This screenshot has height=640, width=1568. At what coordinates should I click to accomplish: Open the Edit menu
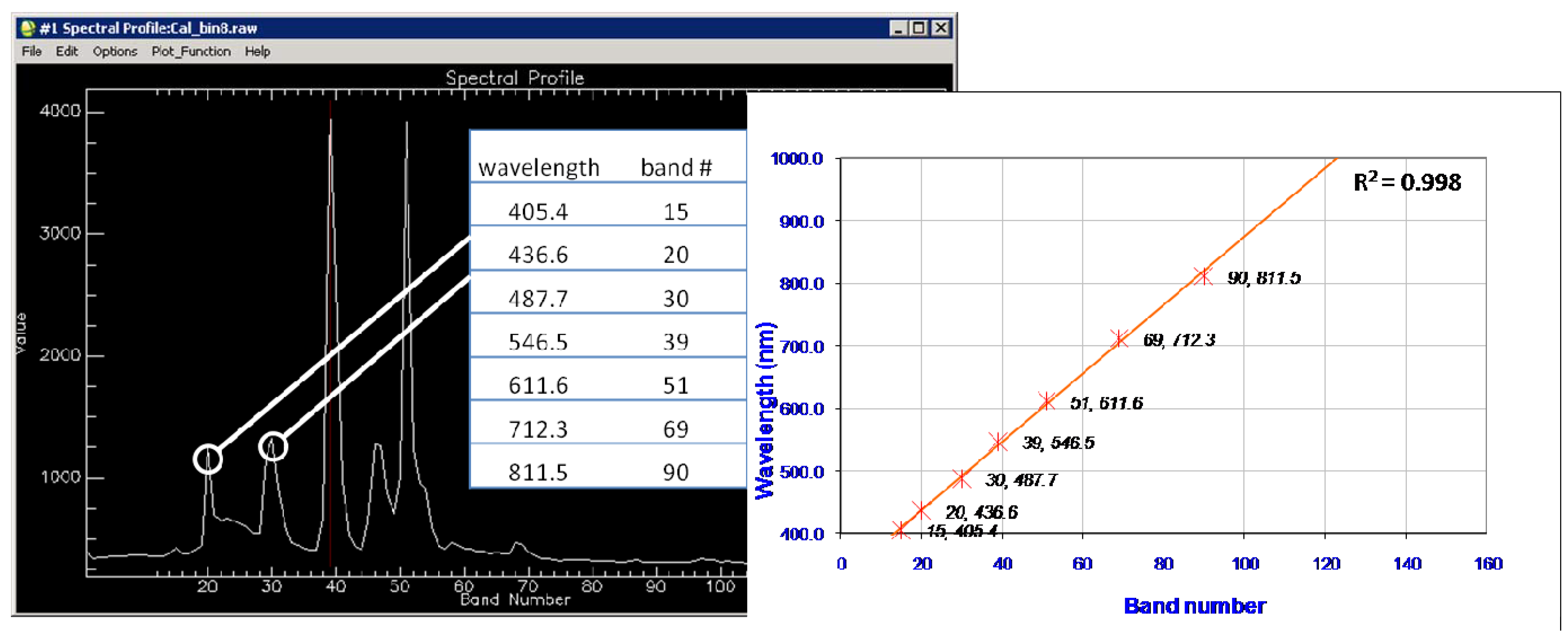(x=67, y=52)
